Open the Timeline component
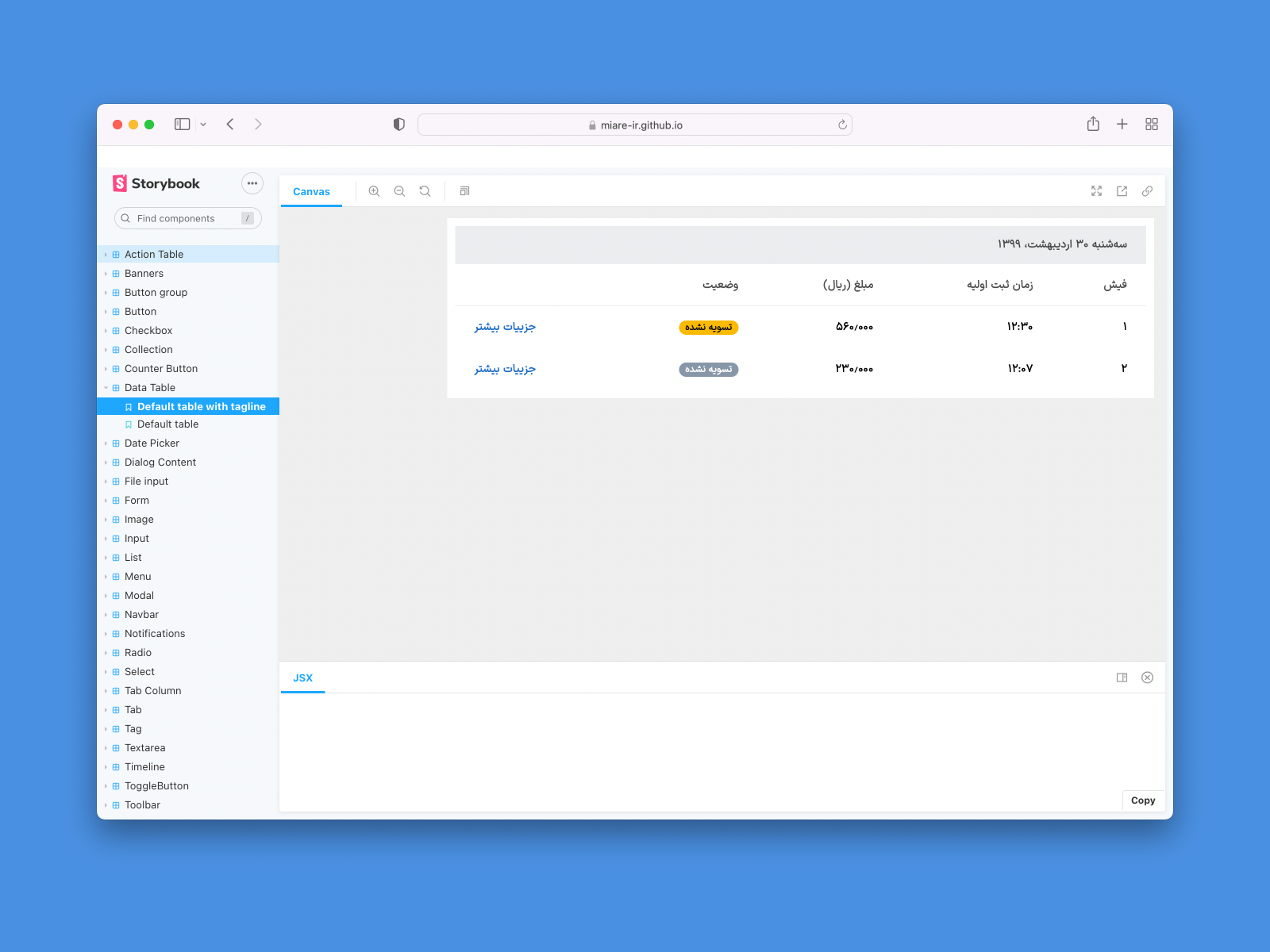The width and height of the screenshot is (1270, 952). [x=188, y=766]
